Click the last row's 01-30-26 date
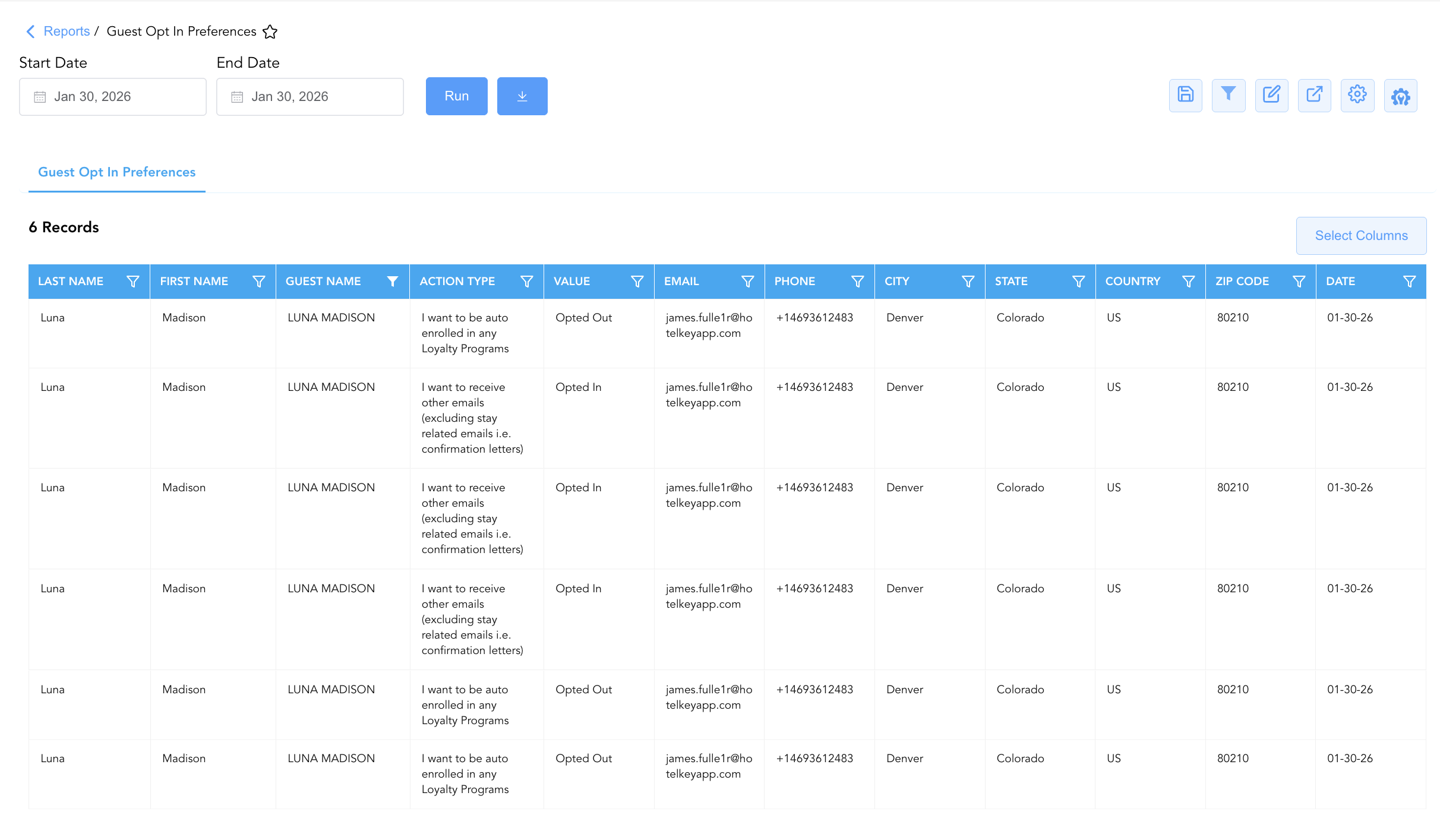Viewport: 1440px width, 840px height. point(1350,759)
